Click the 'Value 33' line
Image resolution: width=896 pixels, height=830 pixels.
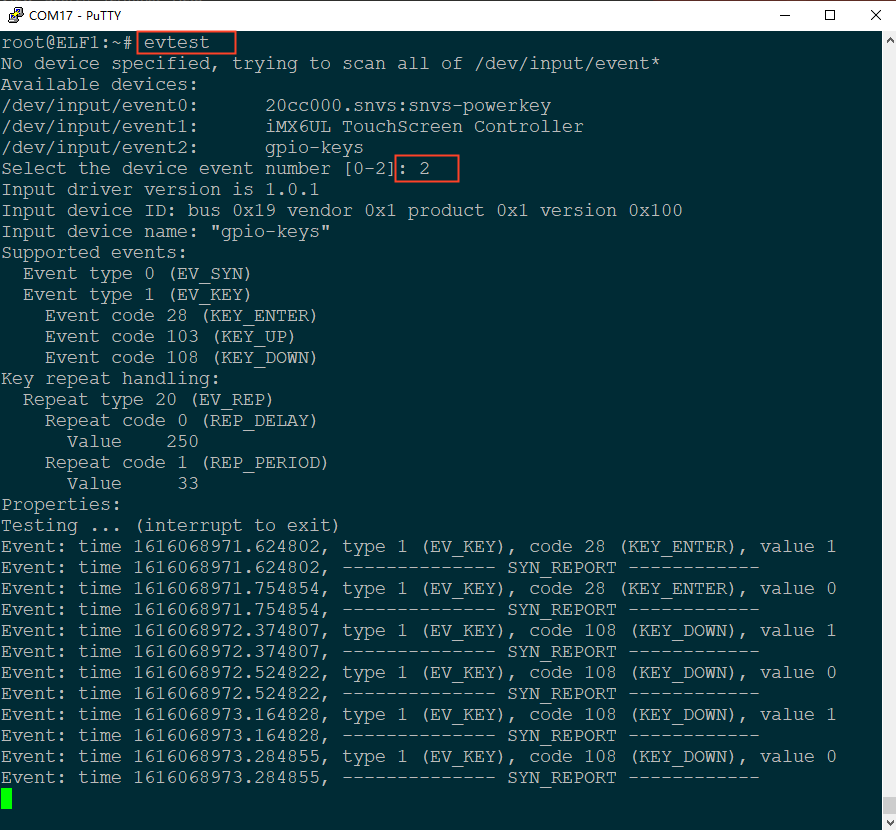(133, 484)
